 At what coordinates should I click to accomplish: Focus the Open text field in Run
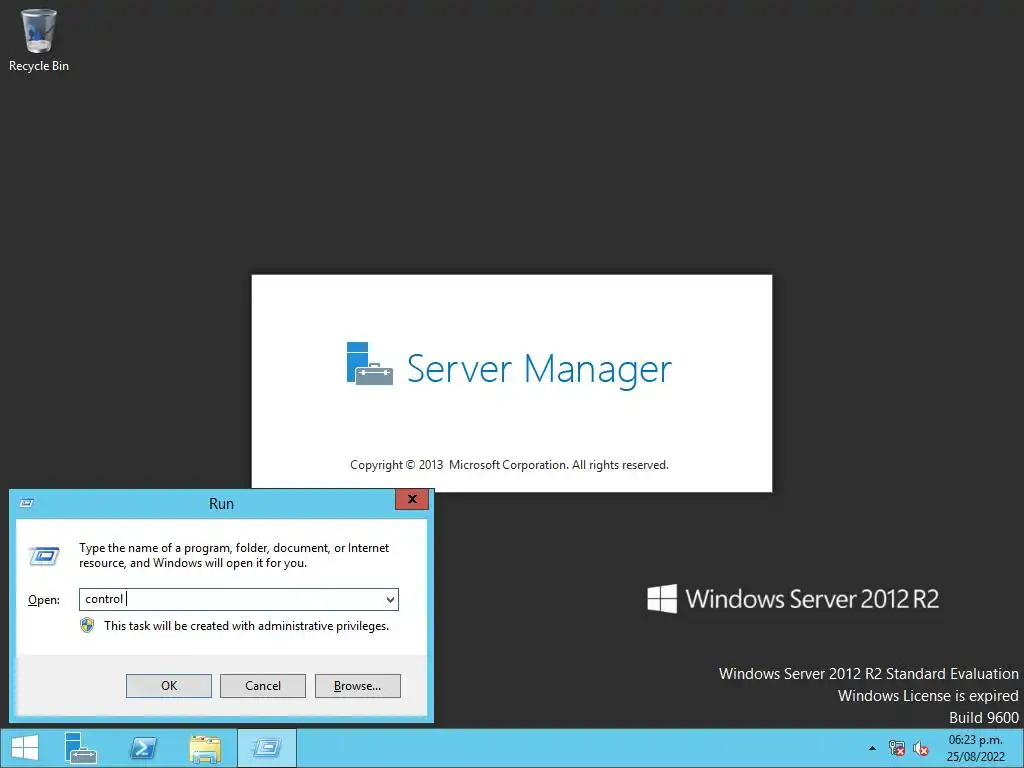click(x=238, y=600)
